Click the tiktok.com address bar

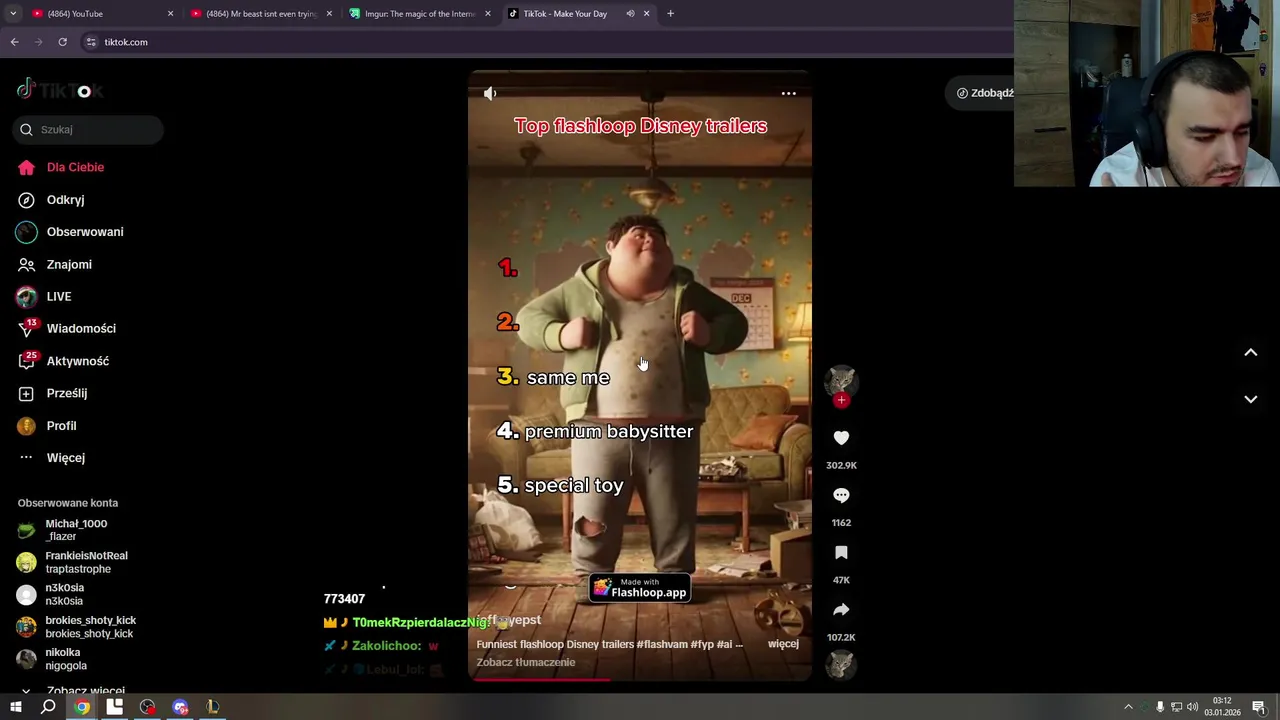pos(126,42)
